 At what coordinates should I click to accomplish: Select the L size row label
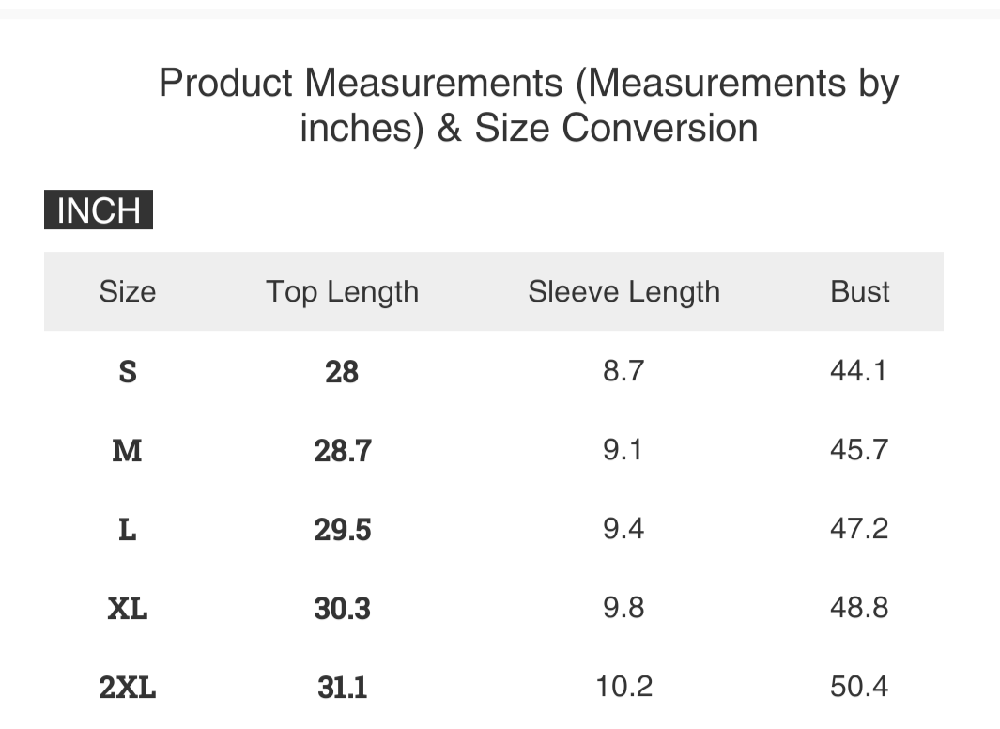[127, 530]
